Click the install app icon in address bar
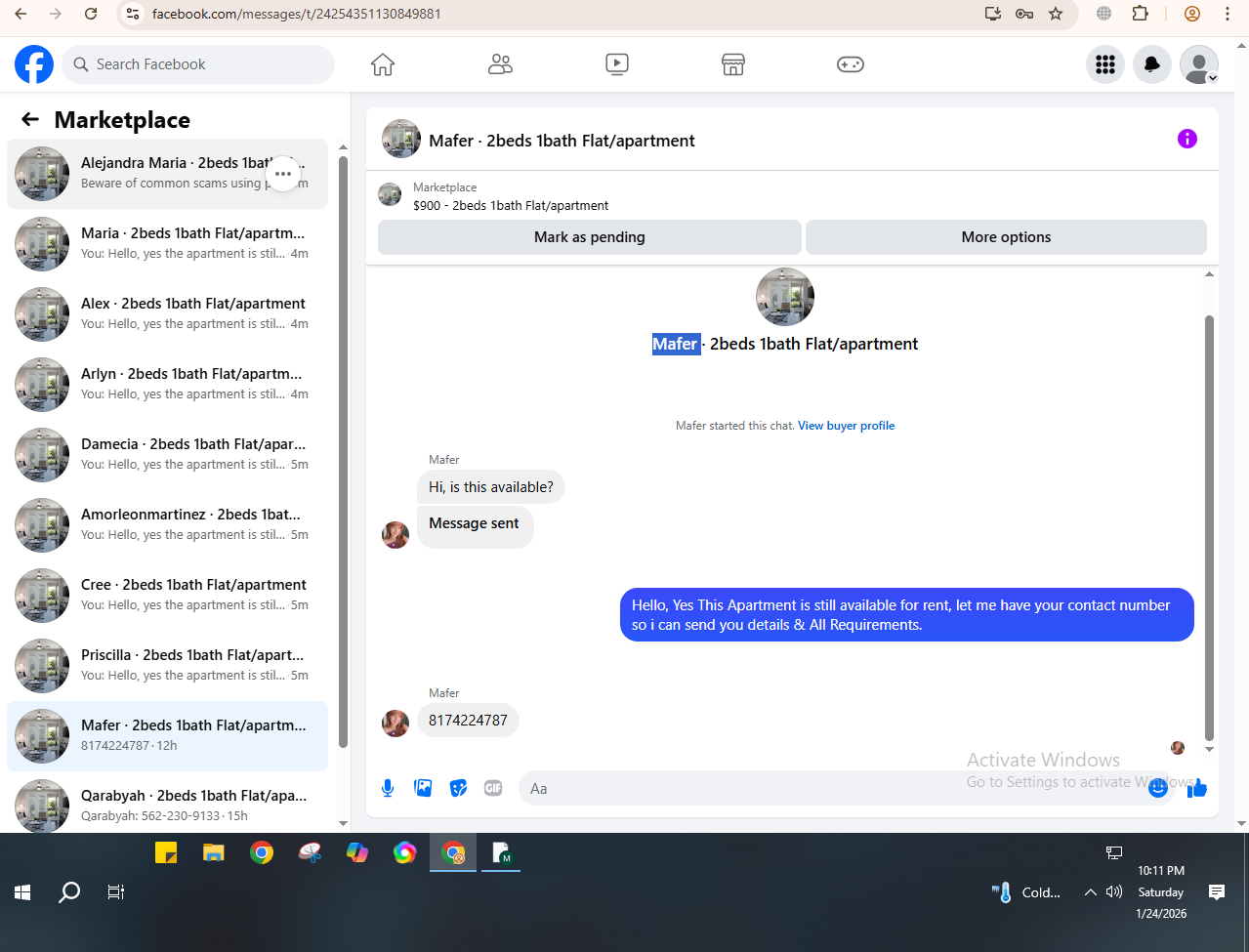Screen dimensions: 1249x952 tap(993, 14)
